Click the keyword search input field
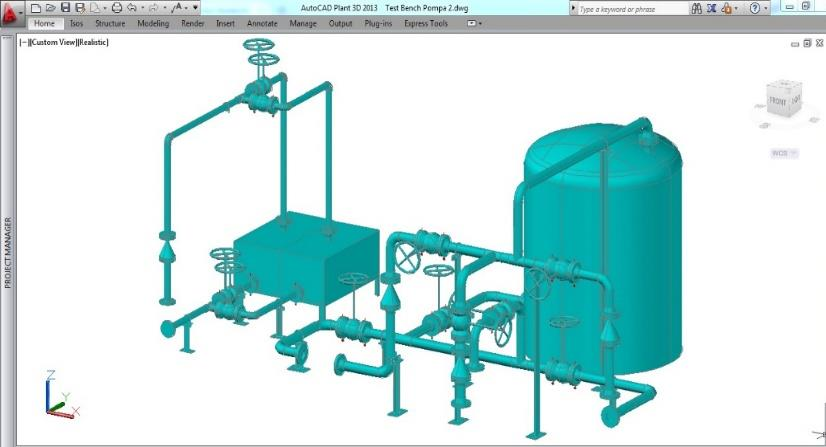The image size is (826, 447). coord(630,8)
